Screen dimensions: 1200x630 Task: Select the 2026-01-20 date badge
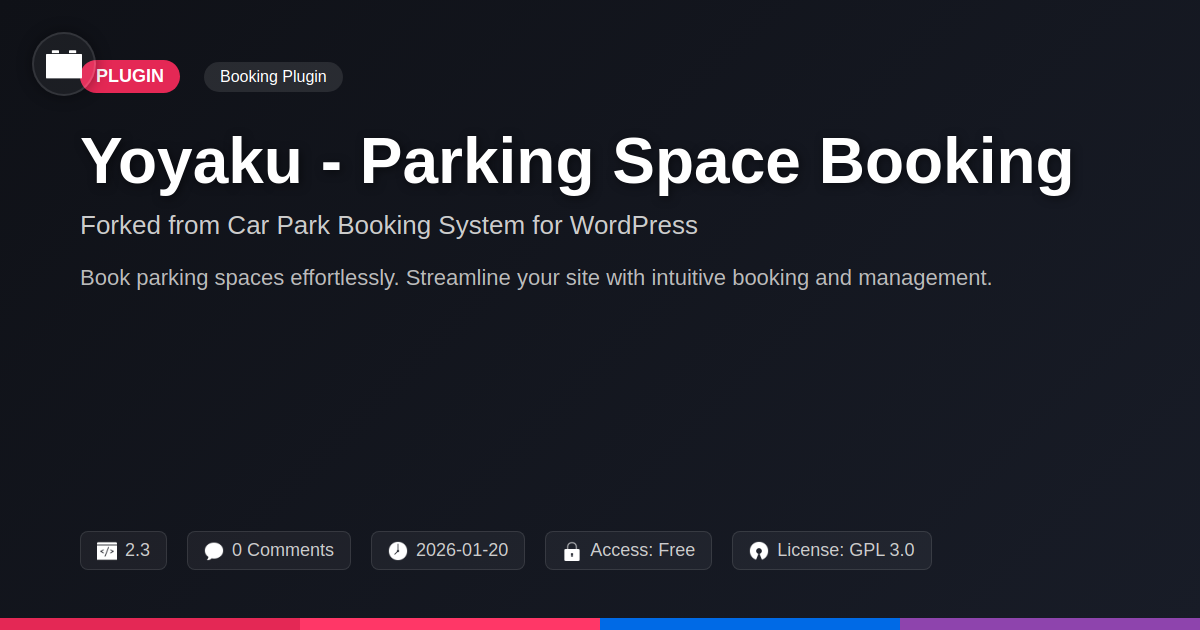point(448,551)
